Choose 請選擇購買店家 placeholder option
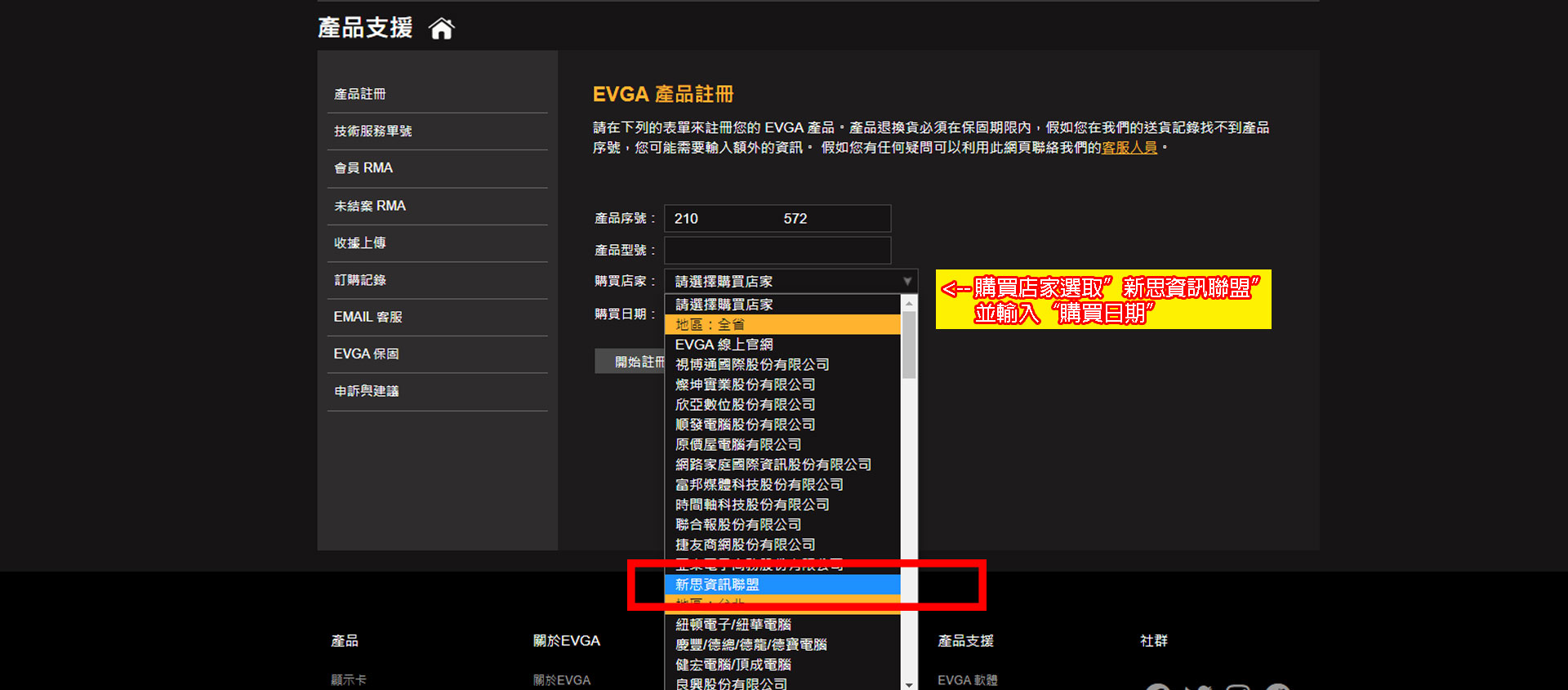 (x=782, y=305)
